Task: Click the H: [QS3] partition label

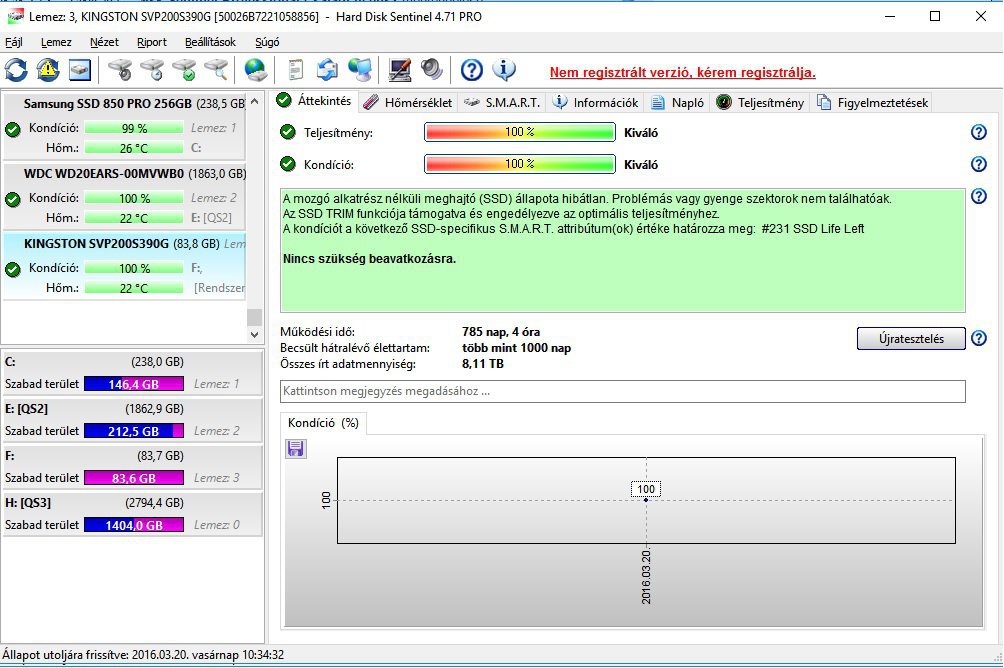Action: coord(28,503)
